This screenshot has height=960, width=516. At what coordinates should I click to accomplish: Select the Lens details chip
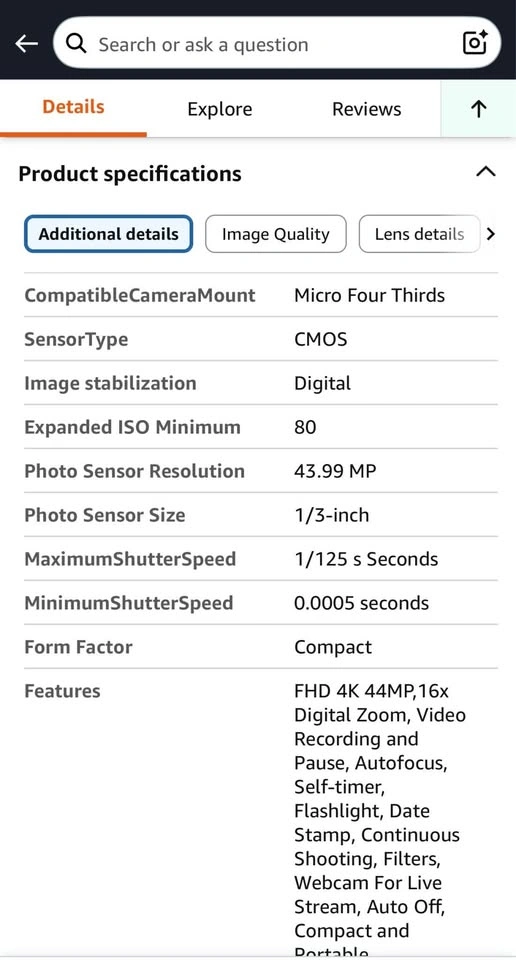click(419, 234)
